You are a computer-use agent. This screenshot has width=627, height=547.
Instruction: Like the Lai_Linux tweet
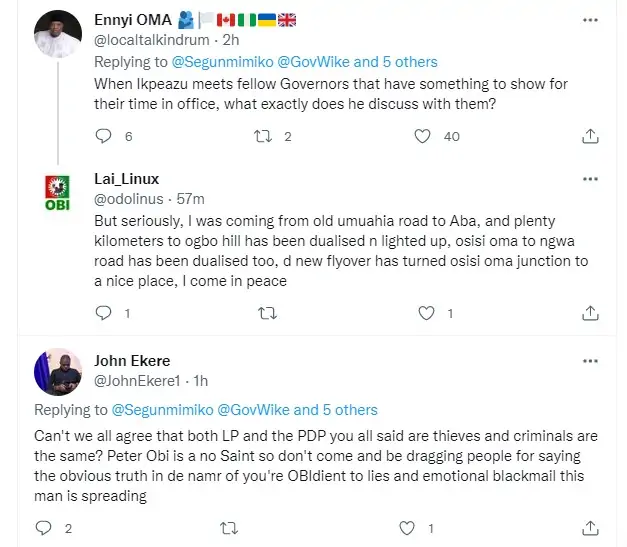click(x=427, y=313)
